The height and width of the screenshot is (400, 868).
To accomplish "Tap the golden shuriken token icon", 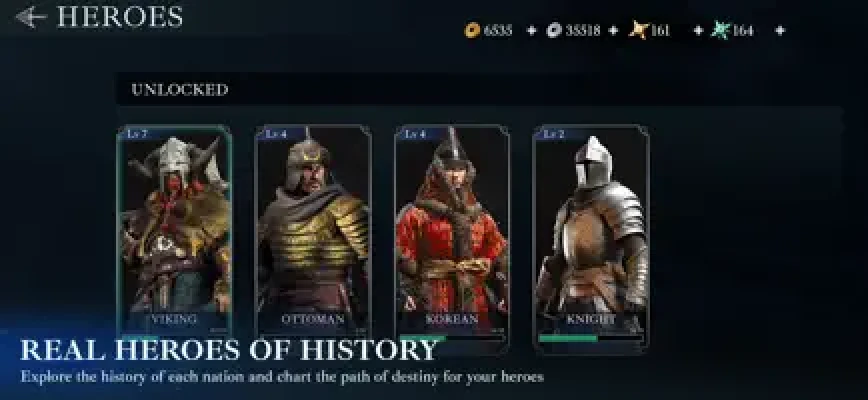I will (639, 30).
